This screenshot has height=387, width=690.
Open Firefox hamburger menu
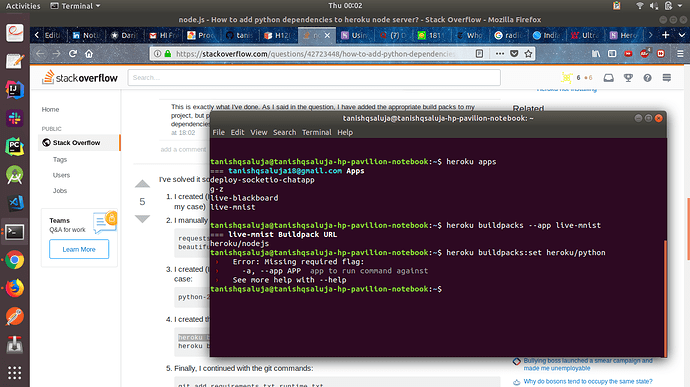680,54
